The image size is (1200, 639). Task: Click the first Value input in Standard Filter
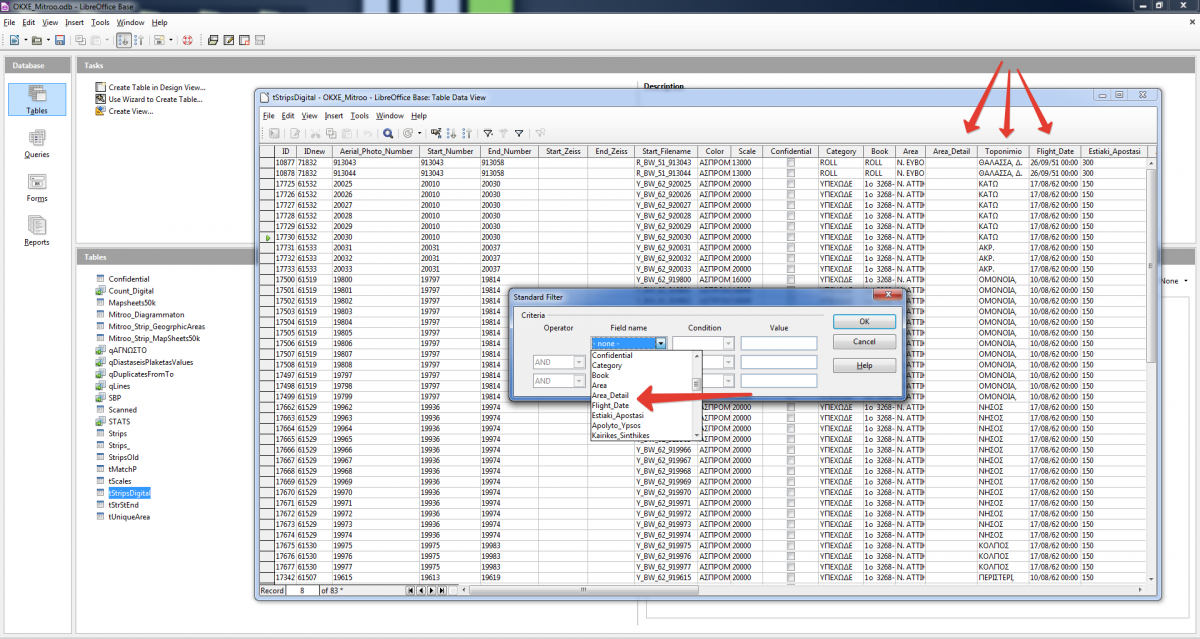click(x=779, y=343)
